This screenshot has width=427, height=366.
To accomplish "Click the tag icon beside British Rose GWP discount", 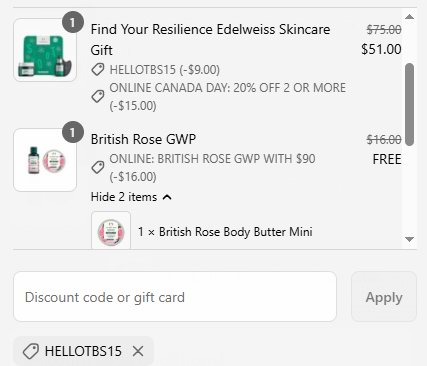I will click(98, 167).
